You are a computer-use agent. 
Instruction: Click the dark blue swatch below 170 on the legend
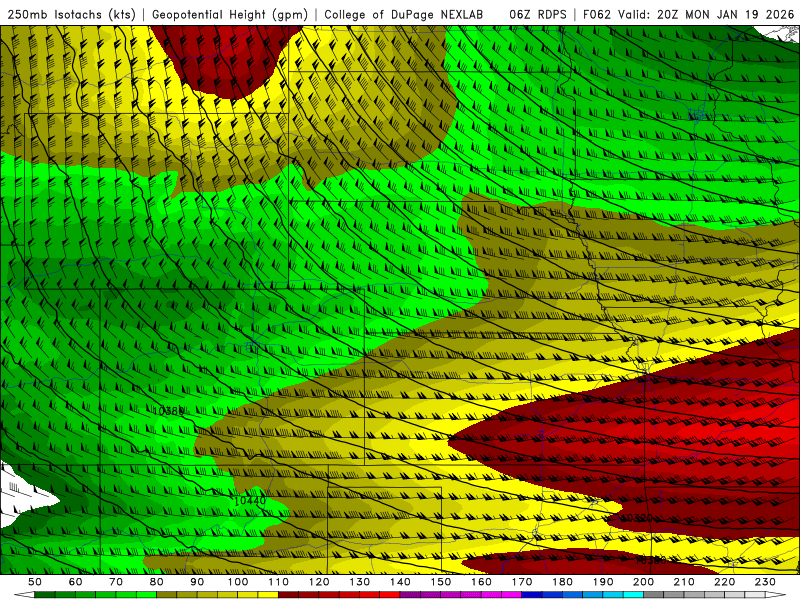point(532,595)
